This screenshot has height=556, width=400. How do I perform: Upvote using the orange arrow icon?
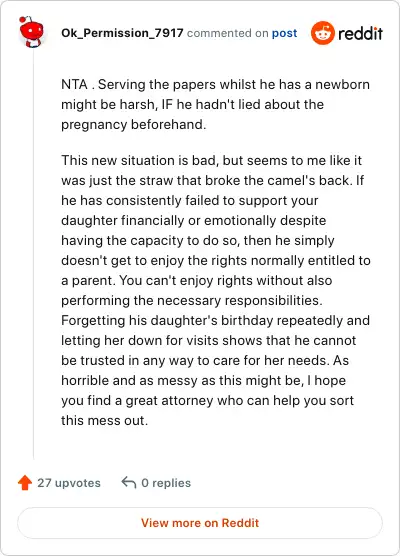click(25, 483)
